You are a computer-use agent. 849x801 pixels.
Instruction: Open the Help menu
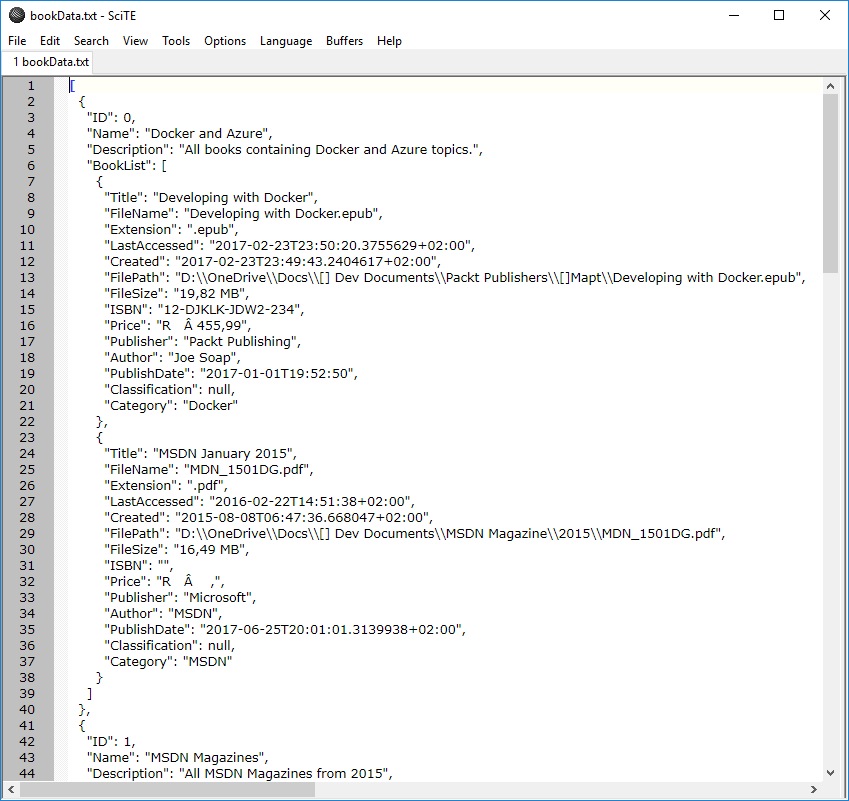point(389,41)
